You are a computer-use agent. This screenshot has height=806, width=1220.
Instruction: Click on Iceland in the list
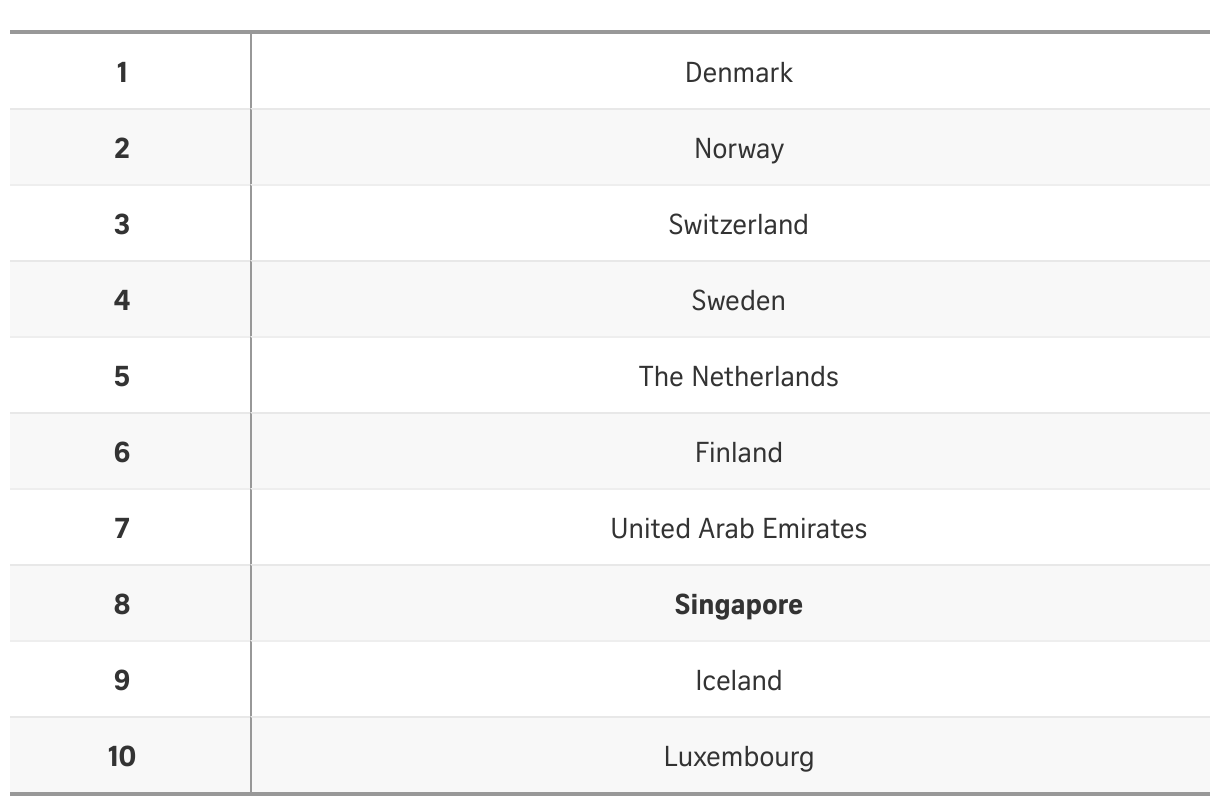coord(738,681)
